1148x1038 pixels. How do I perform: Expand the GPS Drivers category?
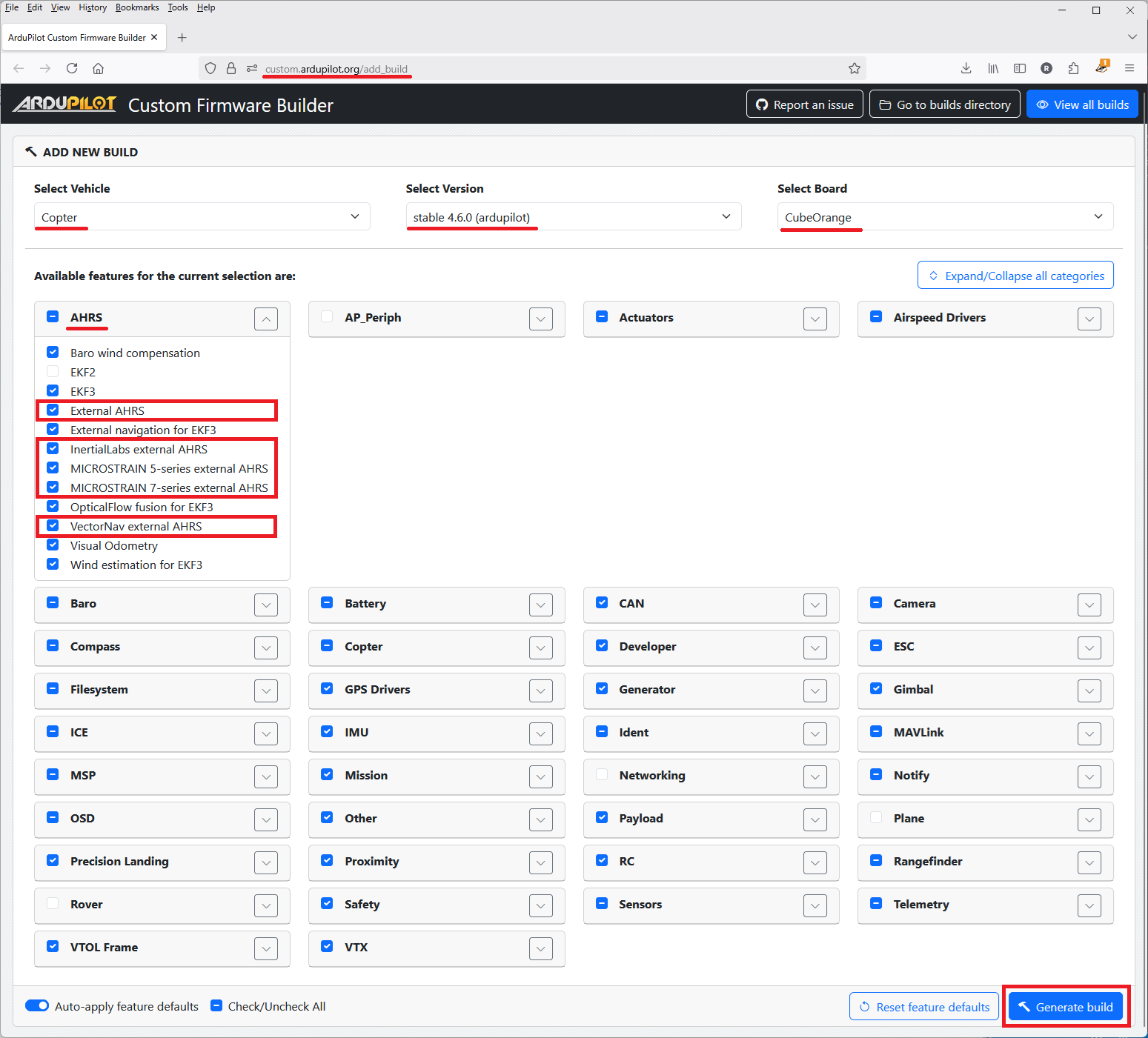[x=541, y=691]
